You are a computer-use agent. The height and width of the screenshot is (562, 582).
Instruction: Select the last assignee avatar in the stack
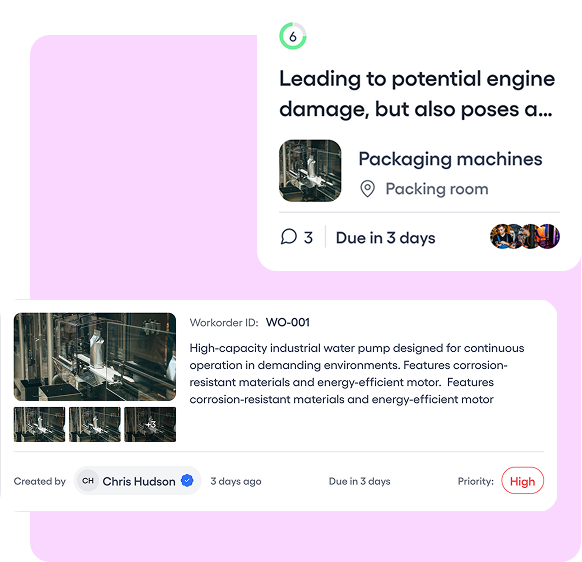click(x=549, y=236)
